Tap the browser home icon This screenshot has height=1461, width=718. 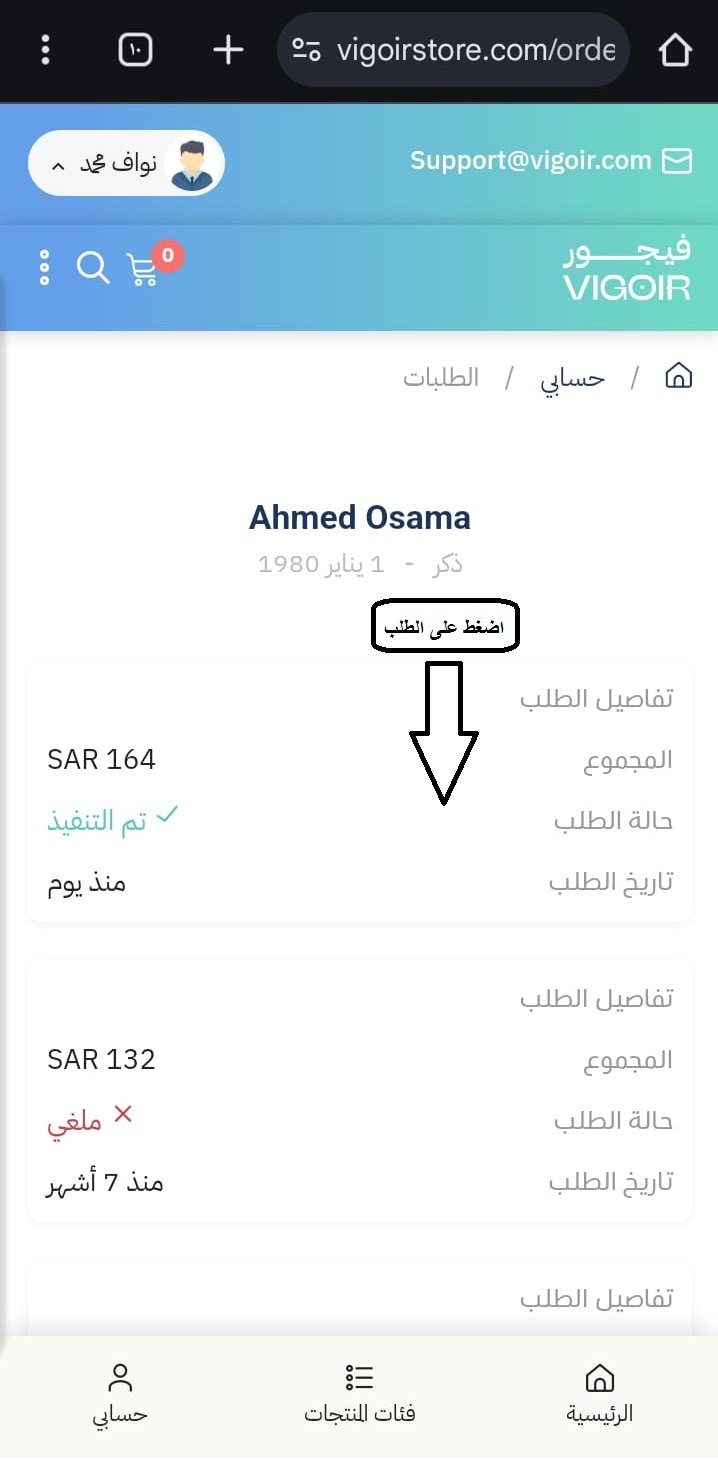pos(676,49)
